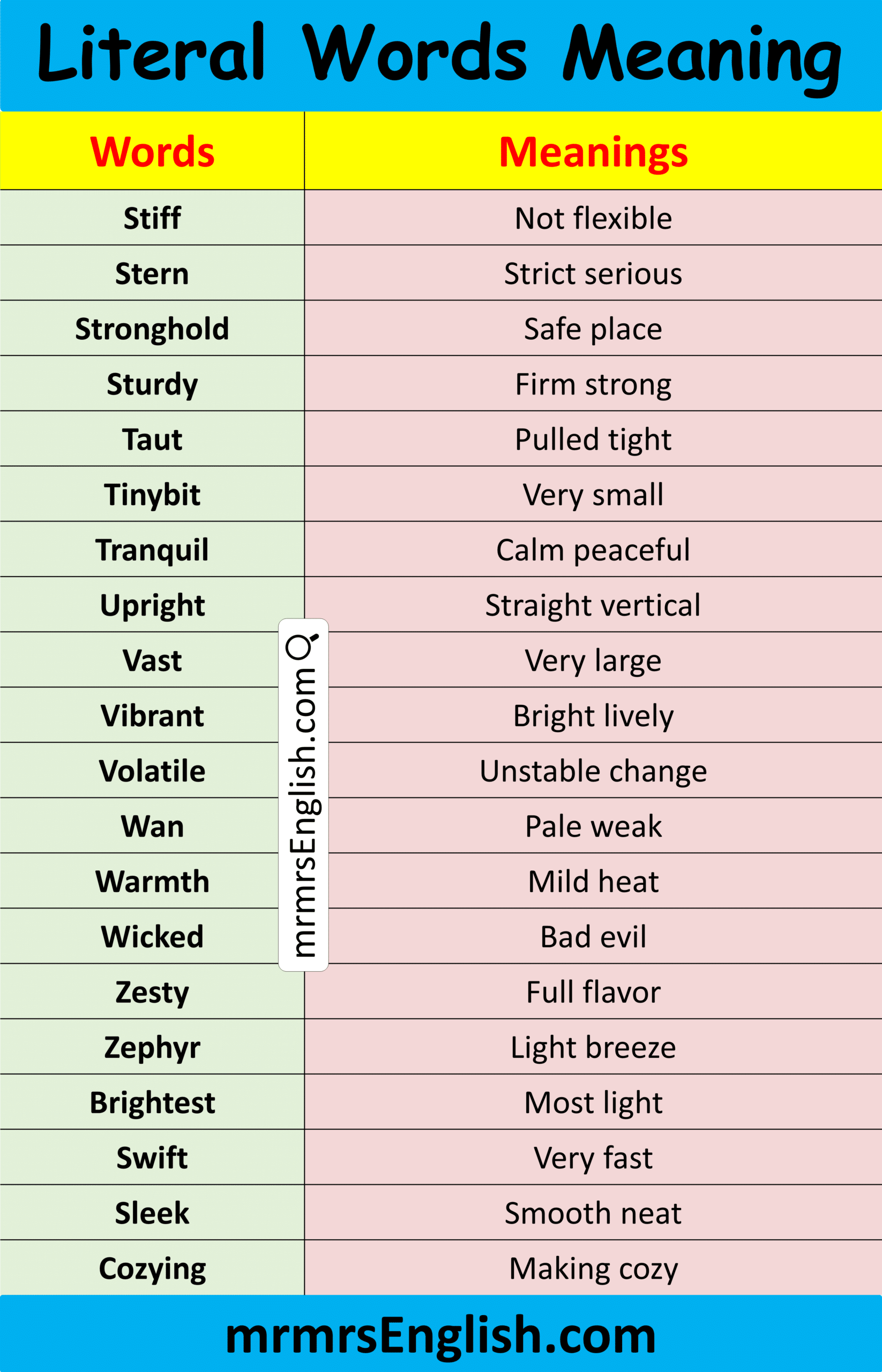Click the vertical mrmrsEnglish.com watermark text

[x=302, y=814]
